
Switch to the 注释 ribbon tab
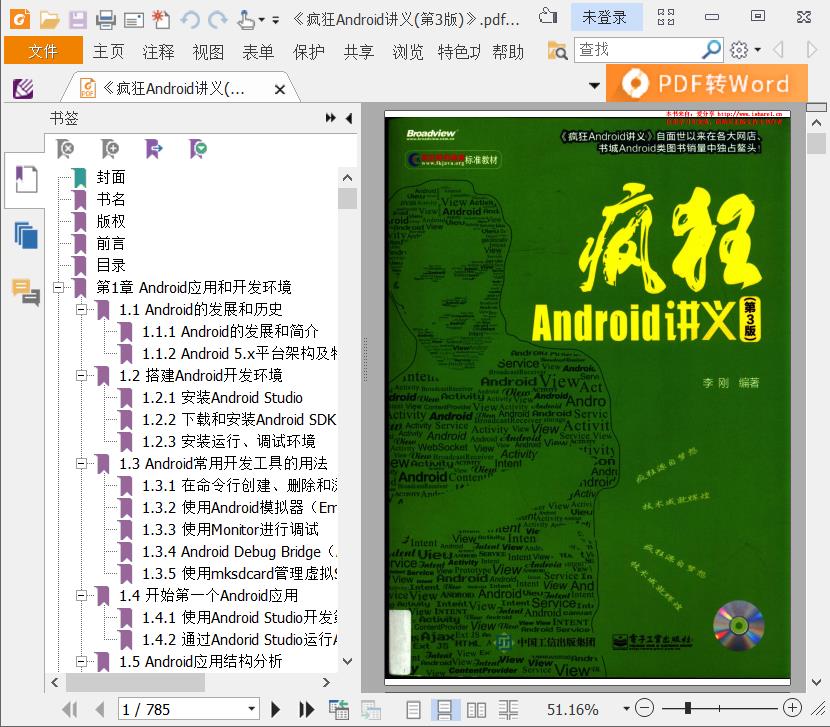pyautogui.click(x=158, y=52)
